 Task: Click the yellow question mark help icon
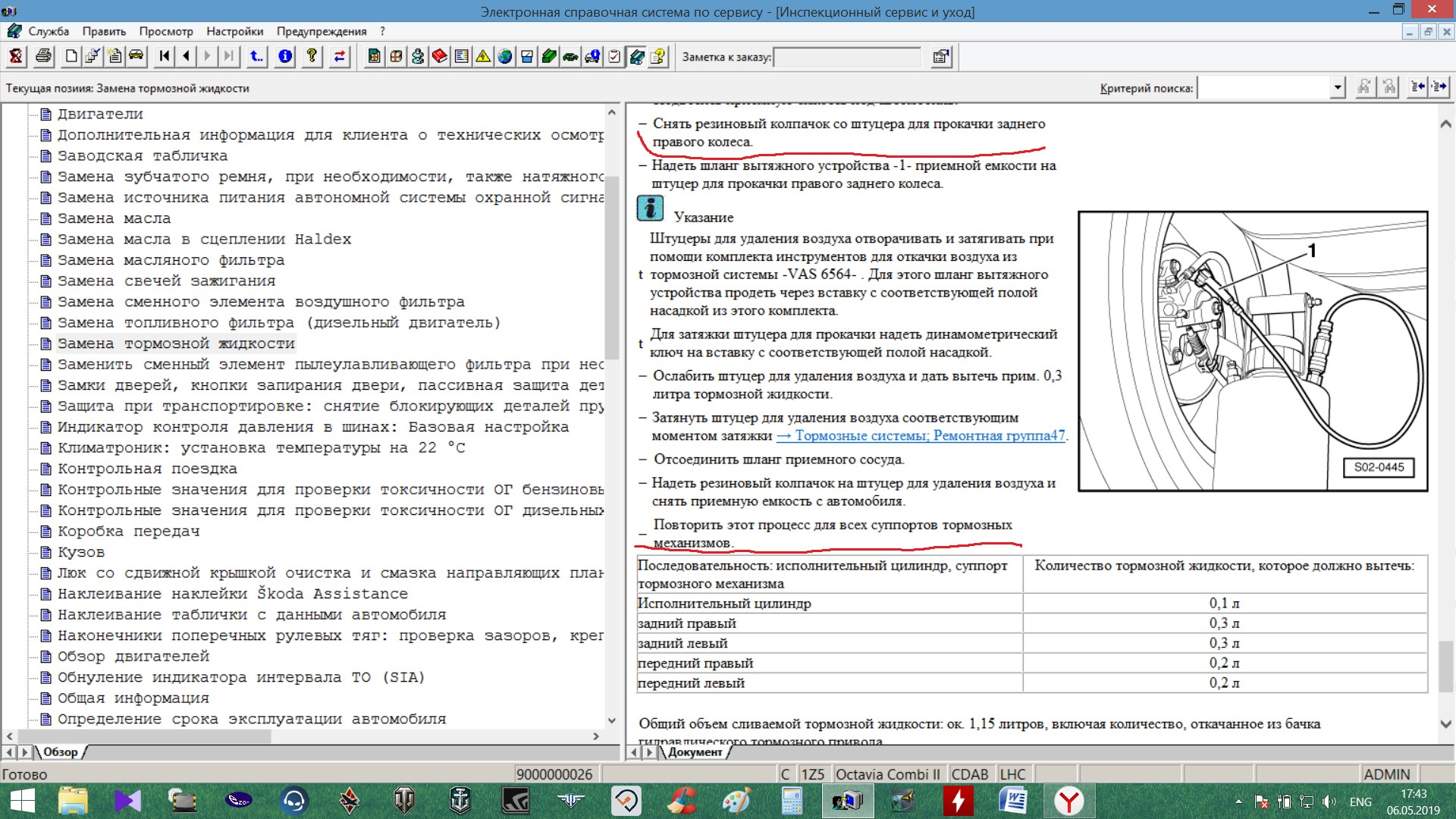(312, 56)
